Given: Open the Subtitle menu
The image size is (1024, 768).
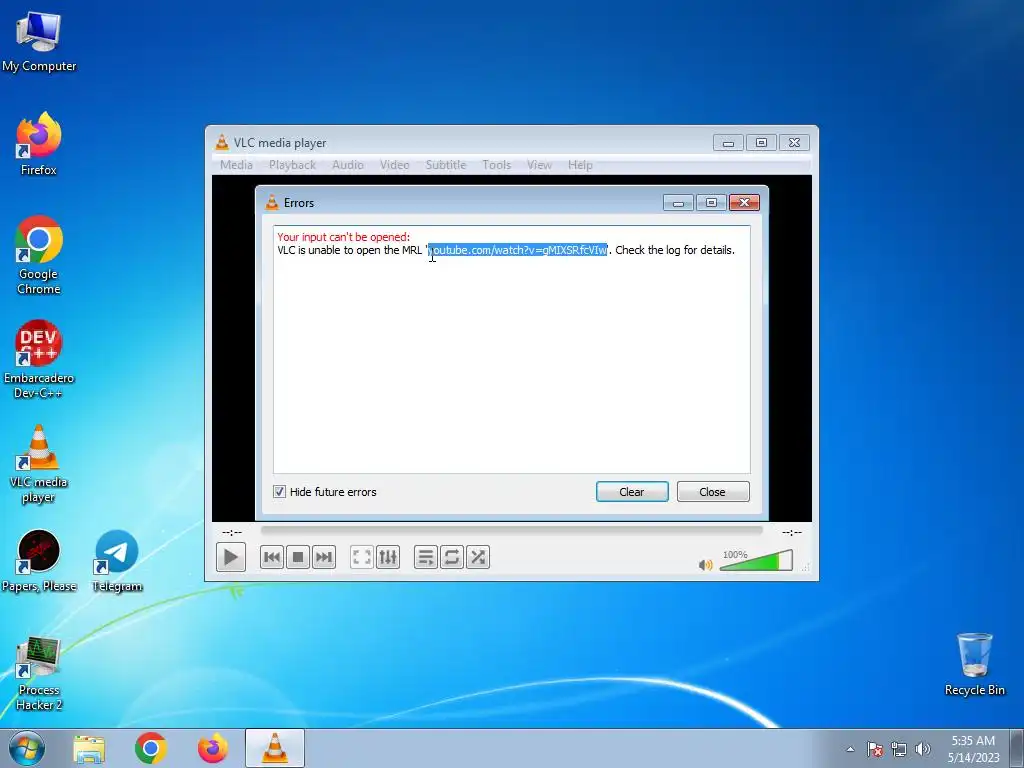Looking at the screenshot, I should click(446, 165).
